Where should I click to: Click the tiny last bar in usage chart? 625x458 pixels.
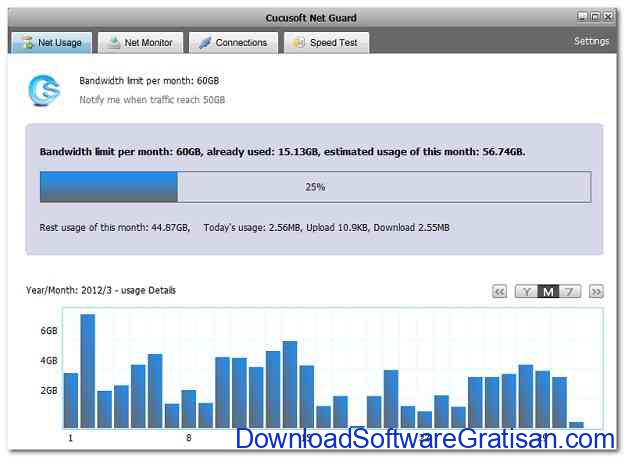click(x=576, y=425)
